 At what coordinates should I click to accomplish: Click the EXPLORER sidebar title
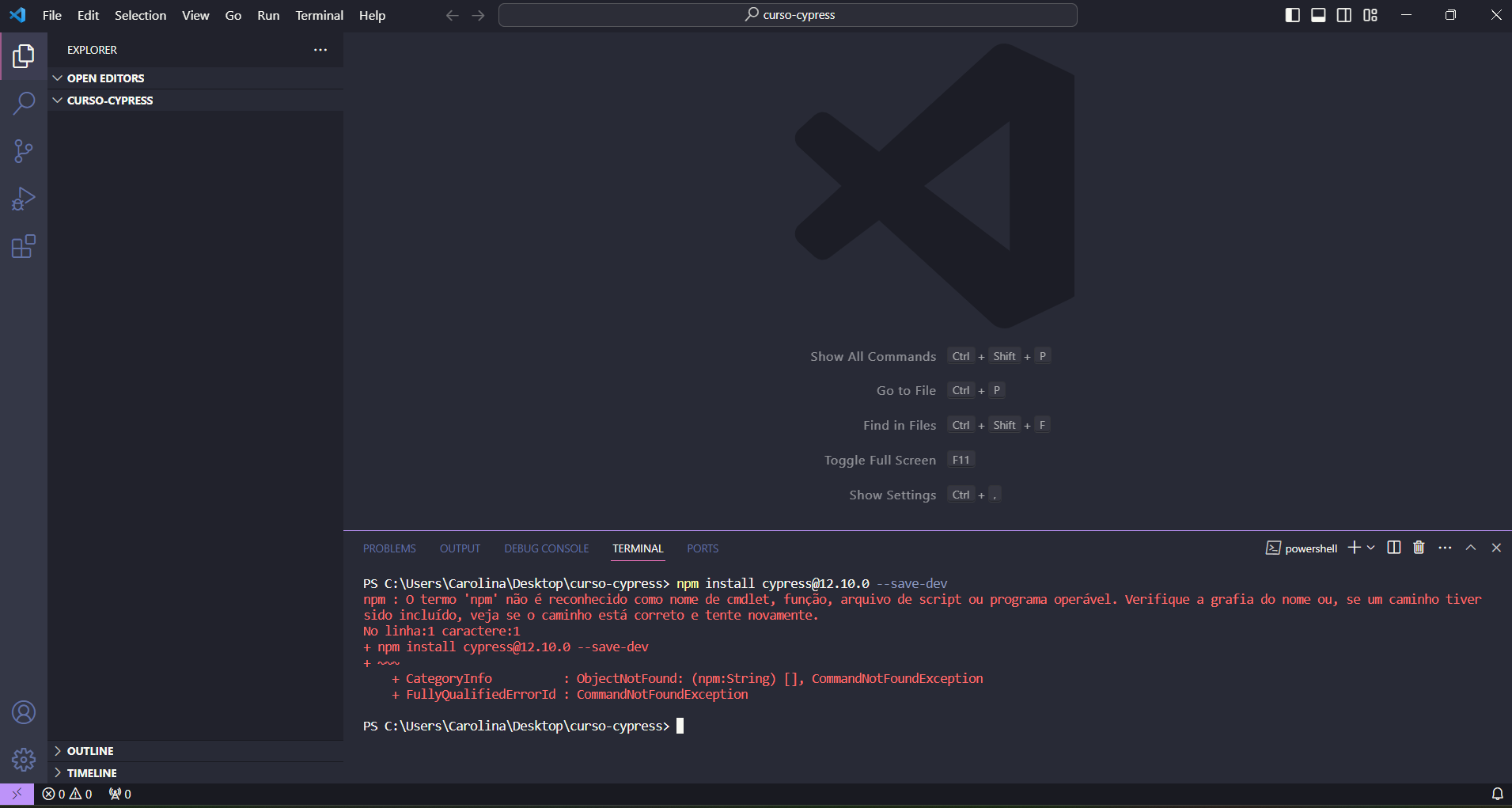pos(92,50)
